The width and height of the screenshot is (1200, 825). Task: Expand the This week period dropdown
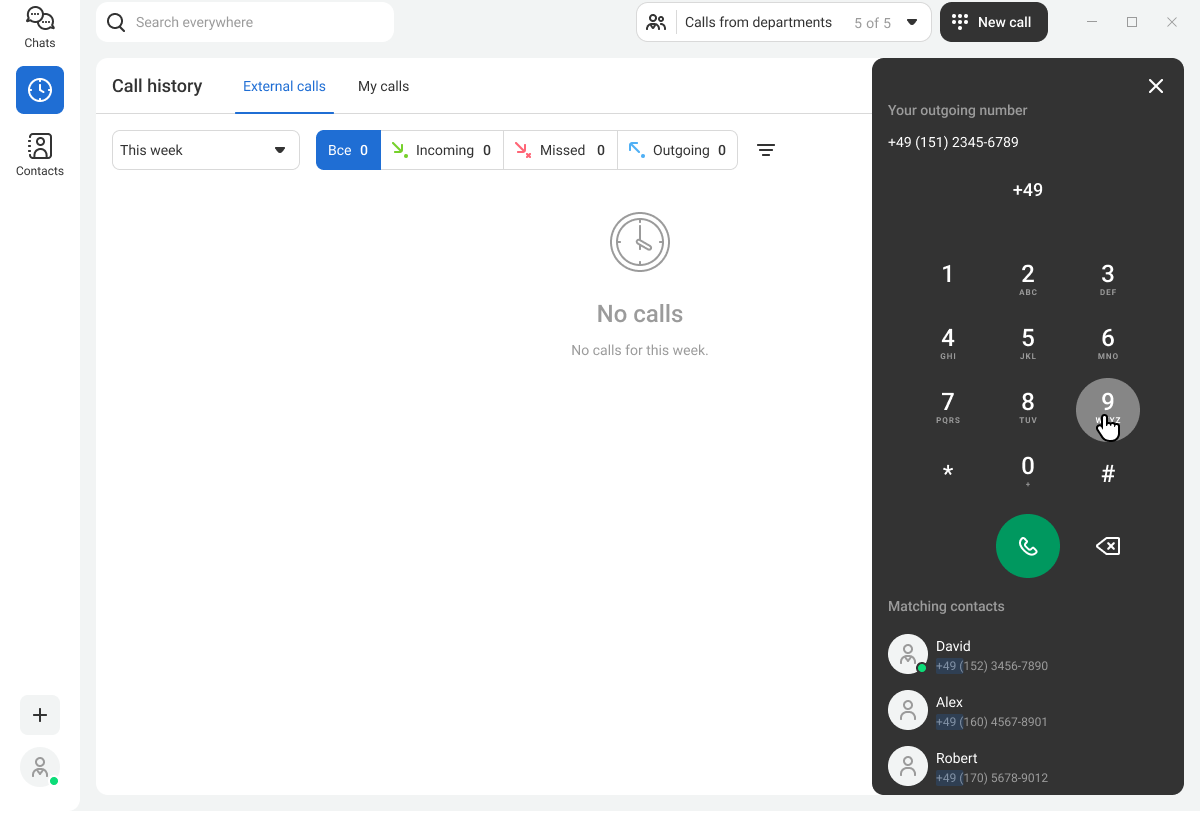tap(205, 150)
